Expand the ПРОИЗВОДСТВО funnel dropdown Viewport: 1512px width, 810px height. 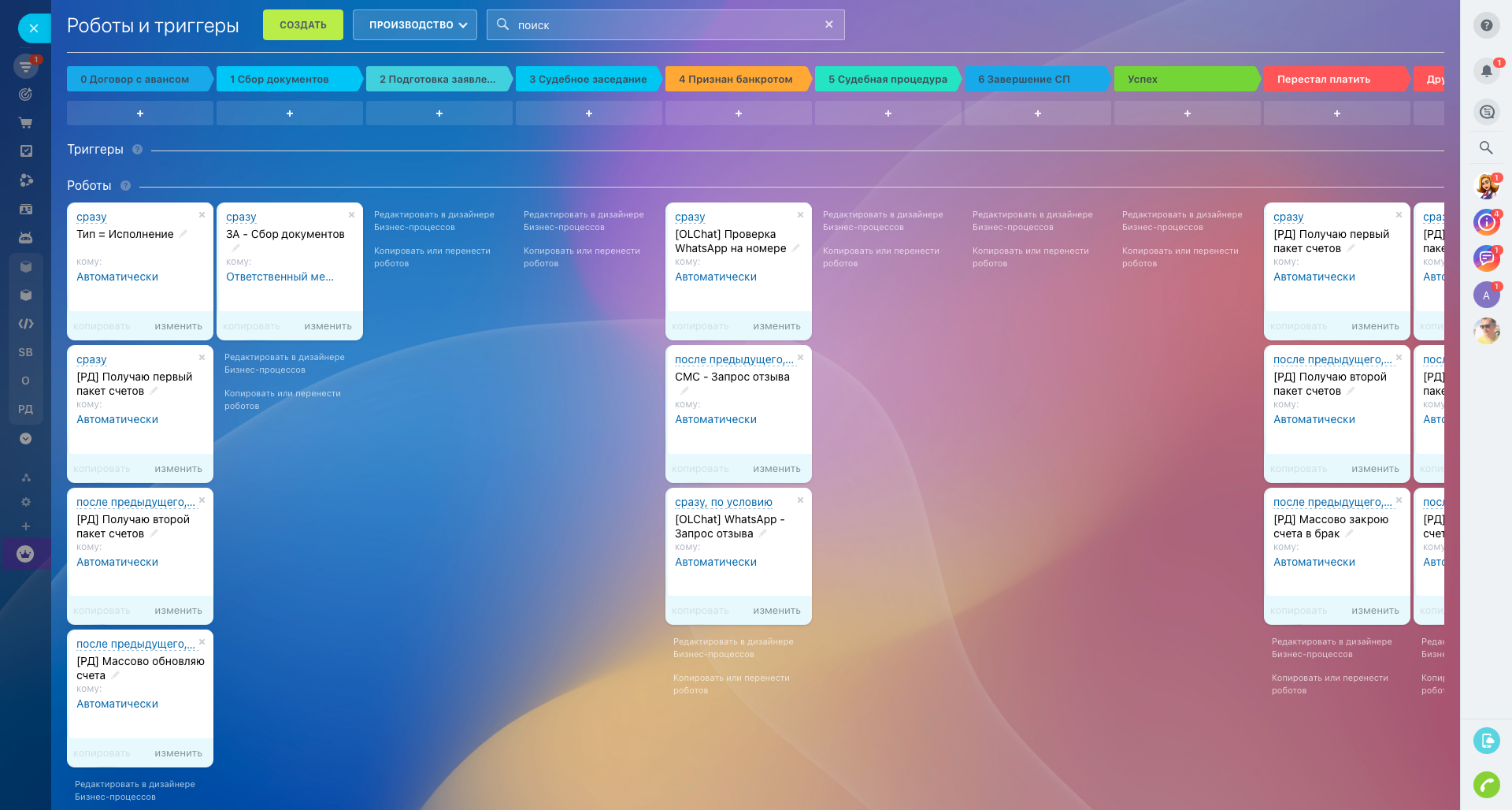(415, 25)
